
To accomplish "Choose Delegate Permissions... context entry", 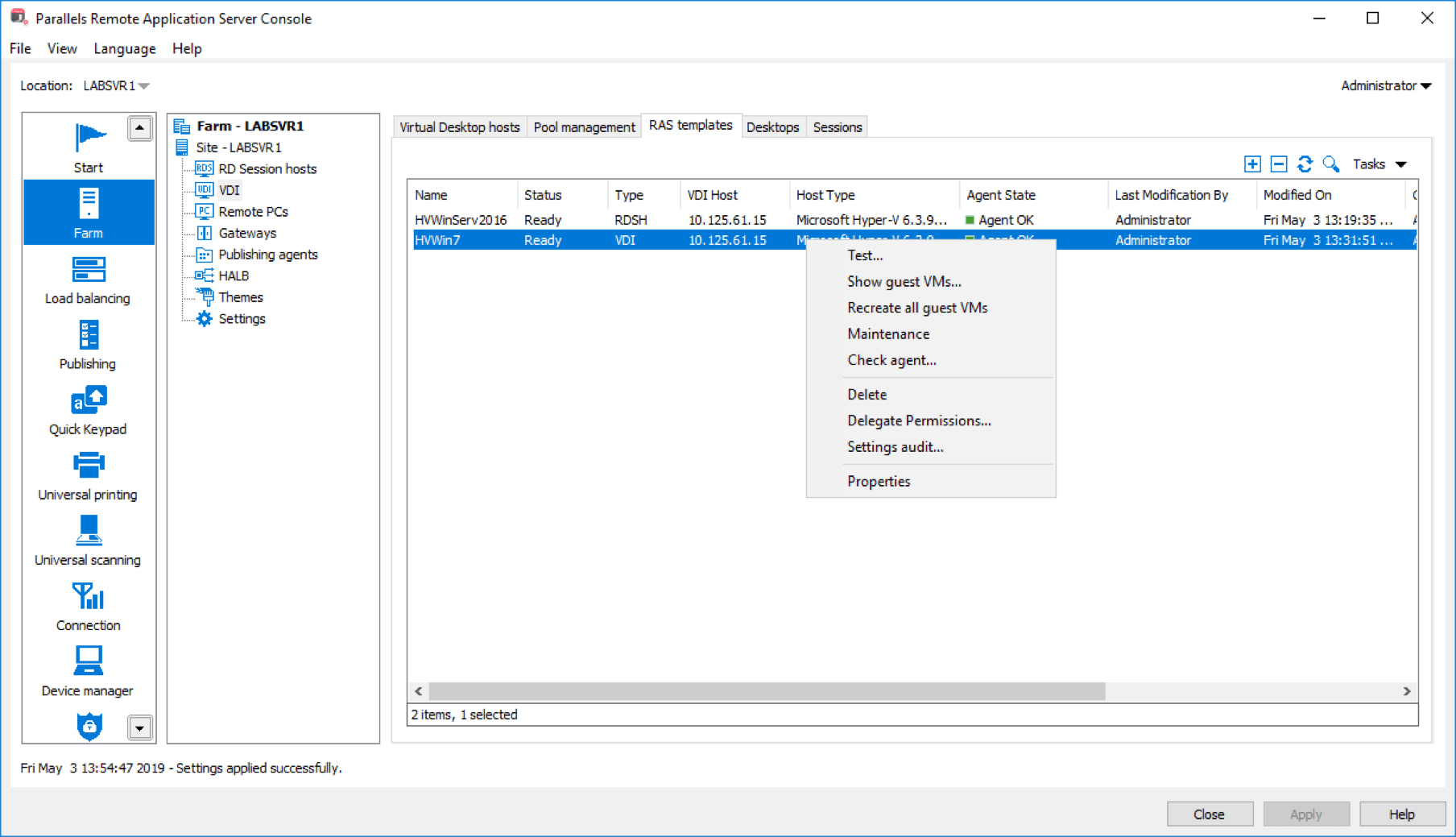I will point(931,421).
